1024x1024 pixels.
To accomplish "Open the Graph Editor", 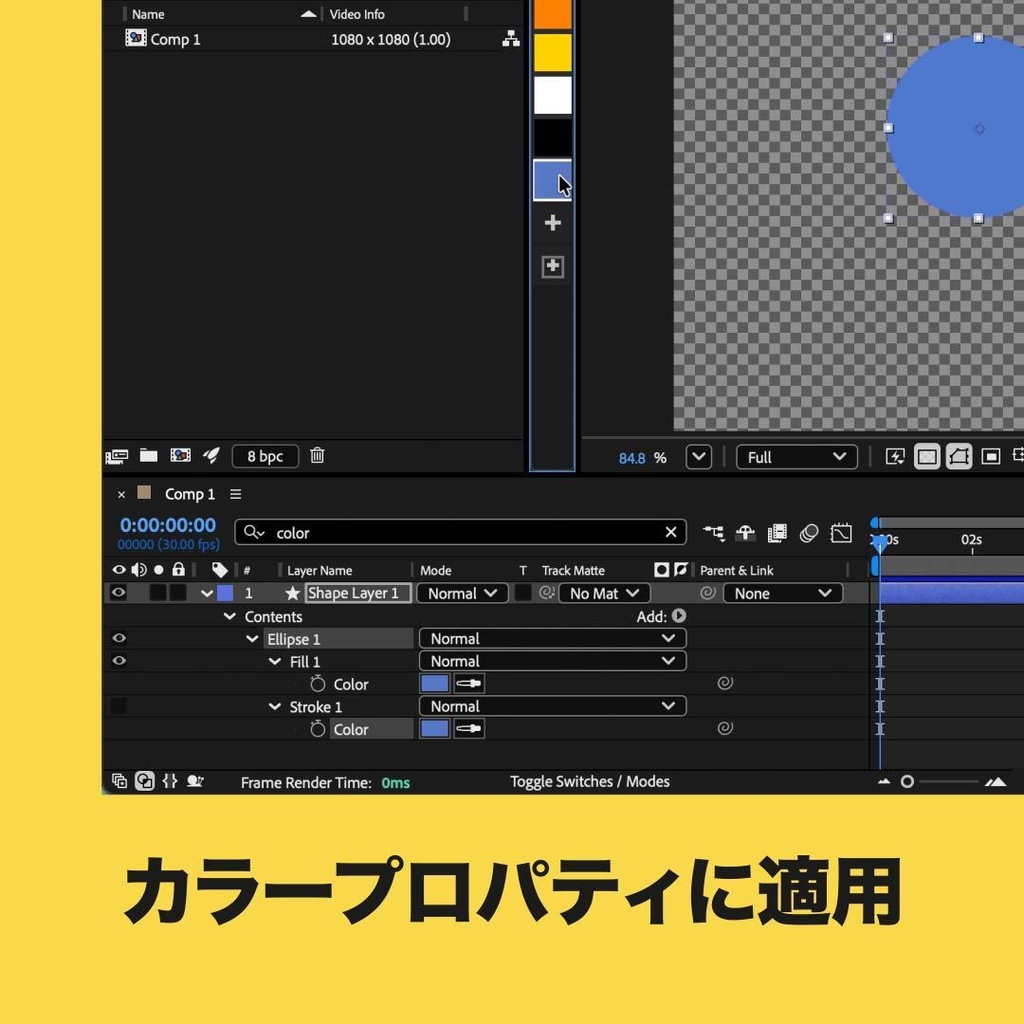I will [x=841, y=533].
